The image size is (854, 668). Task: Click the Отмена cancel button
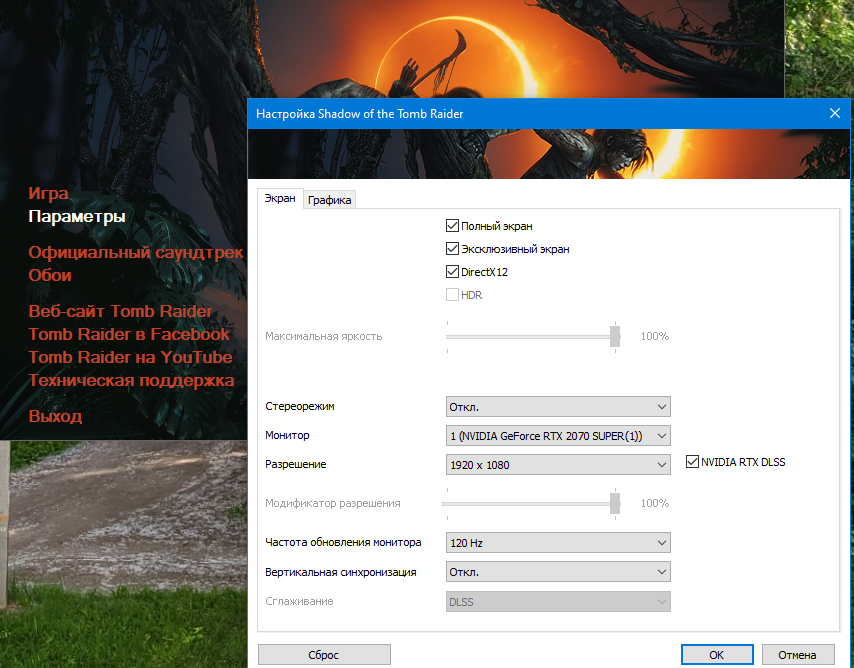(x=797, y=654)
